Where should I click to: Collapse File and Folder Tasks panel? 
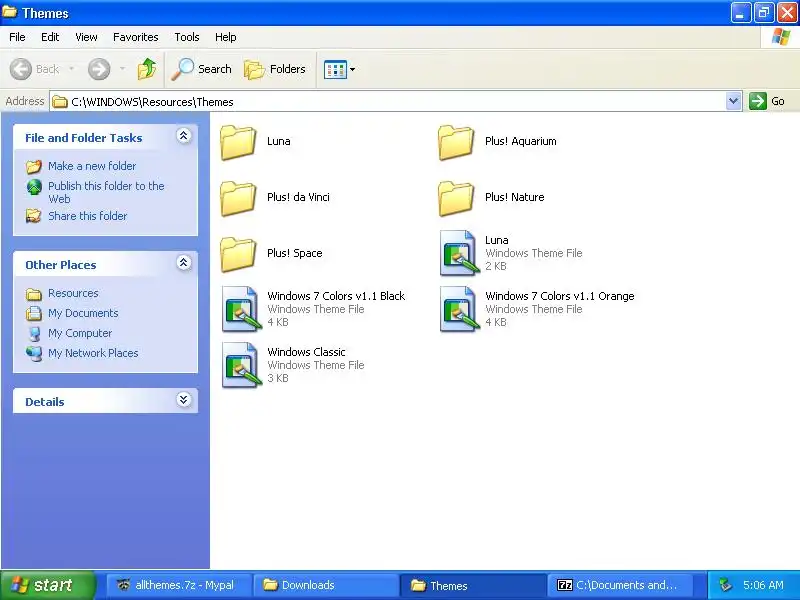coord(184,136)
